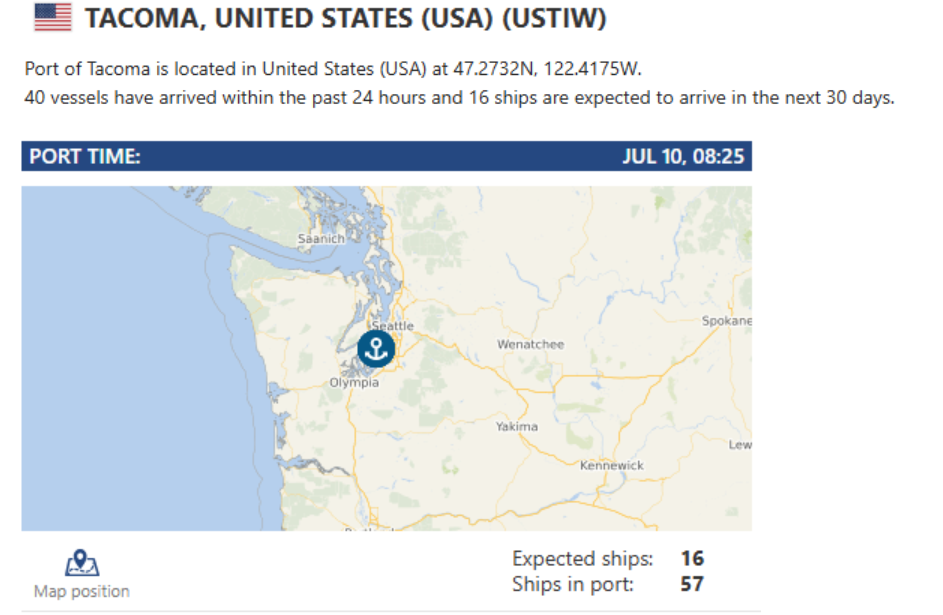The image size is (943, 615).
Task: Click the JUL 10, 08:25 time text
Action: click(x=683, y=156)
